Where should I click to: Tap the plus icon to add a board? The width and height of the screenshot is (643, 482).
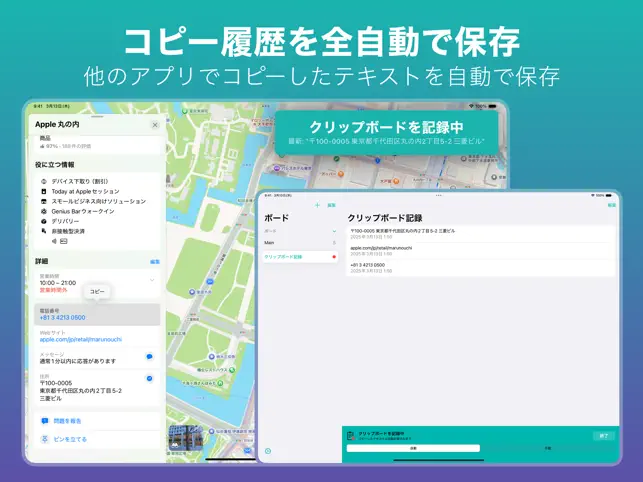317,205
